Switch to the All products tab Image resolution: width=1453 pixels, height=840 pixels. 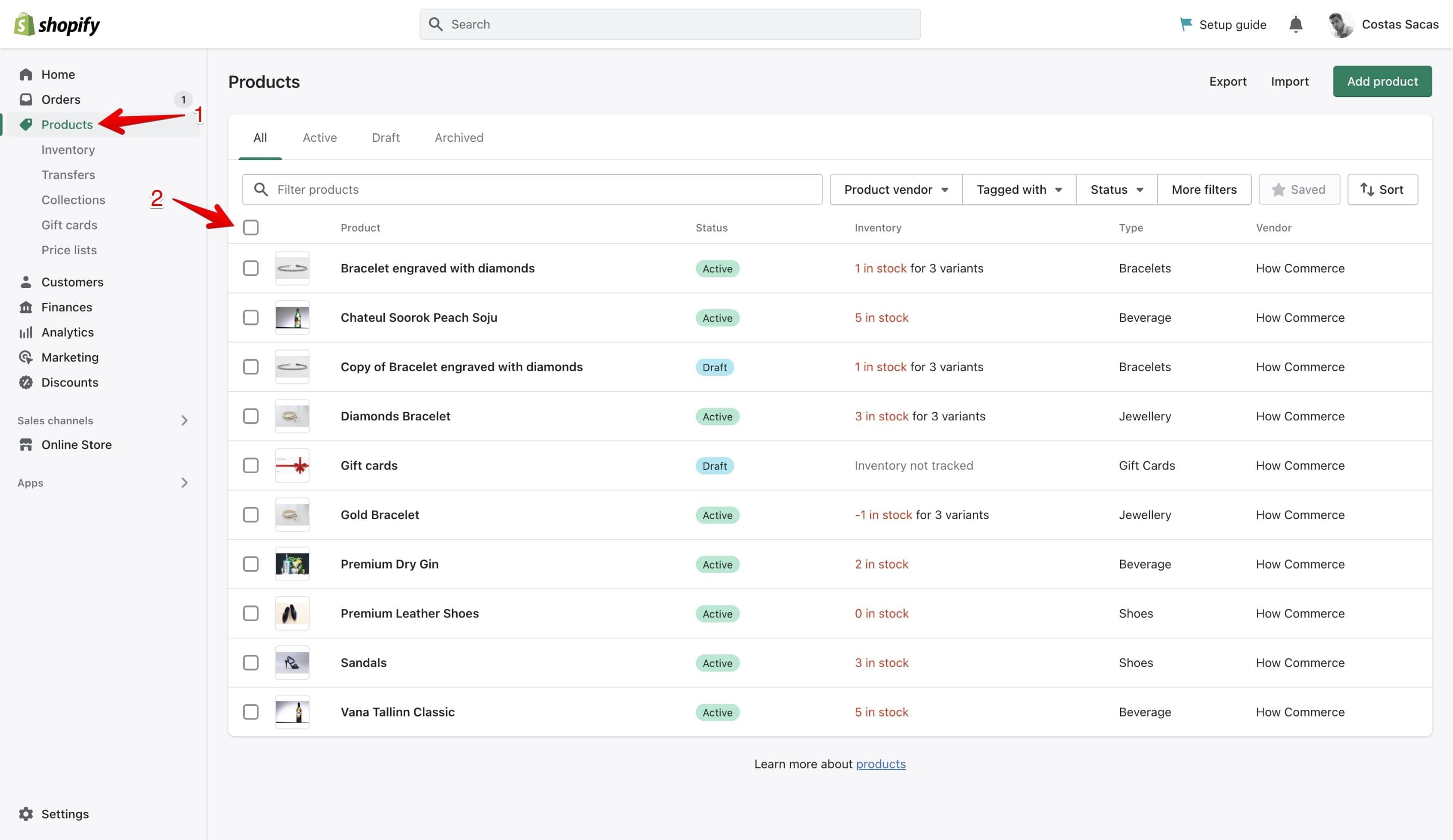(x=260, y=137)
